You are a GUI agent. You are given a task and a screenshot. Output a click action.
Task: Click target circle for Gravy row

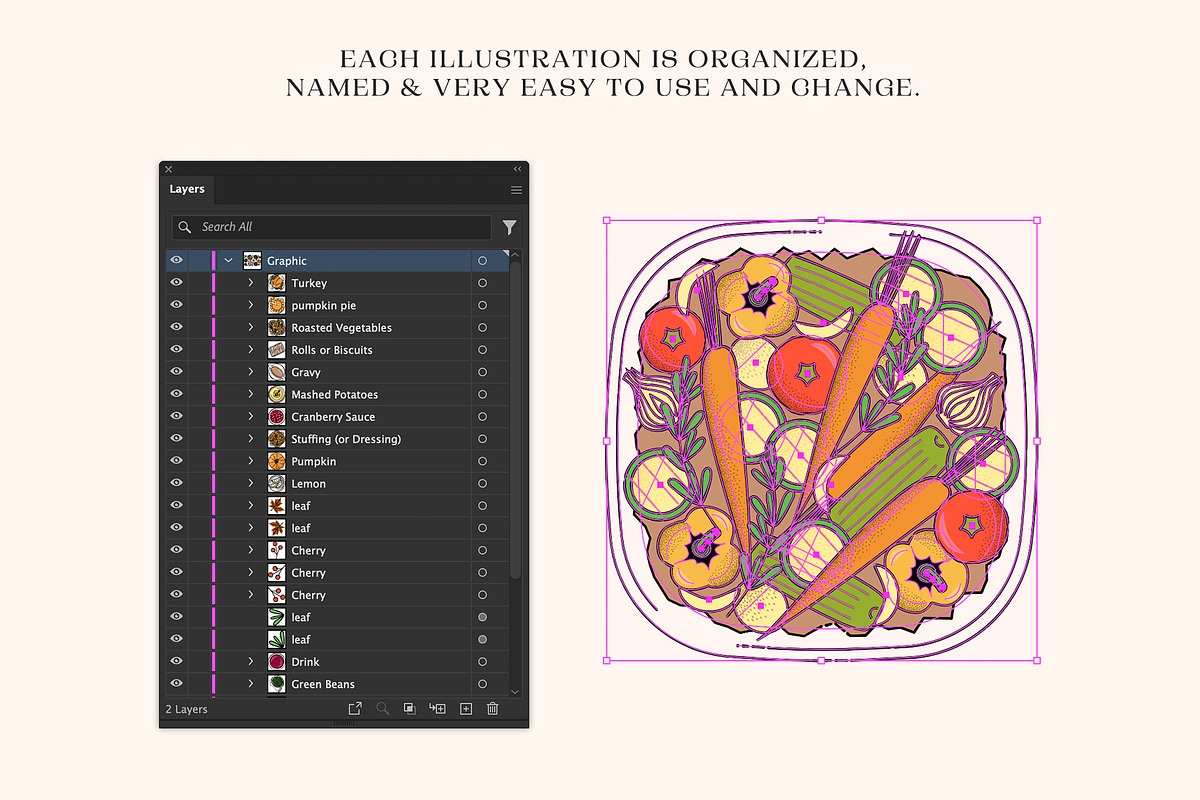tap(482, 372)
